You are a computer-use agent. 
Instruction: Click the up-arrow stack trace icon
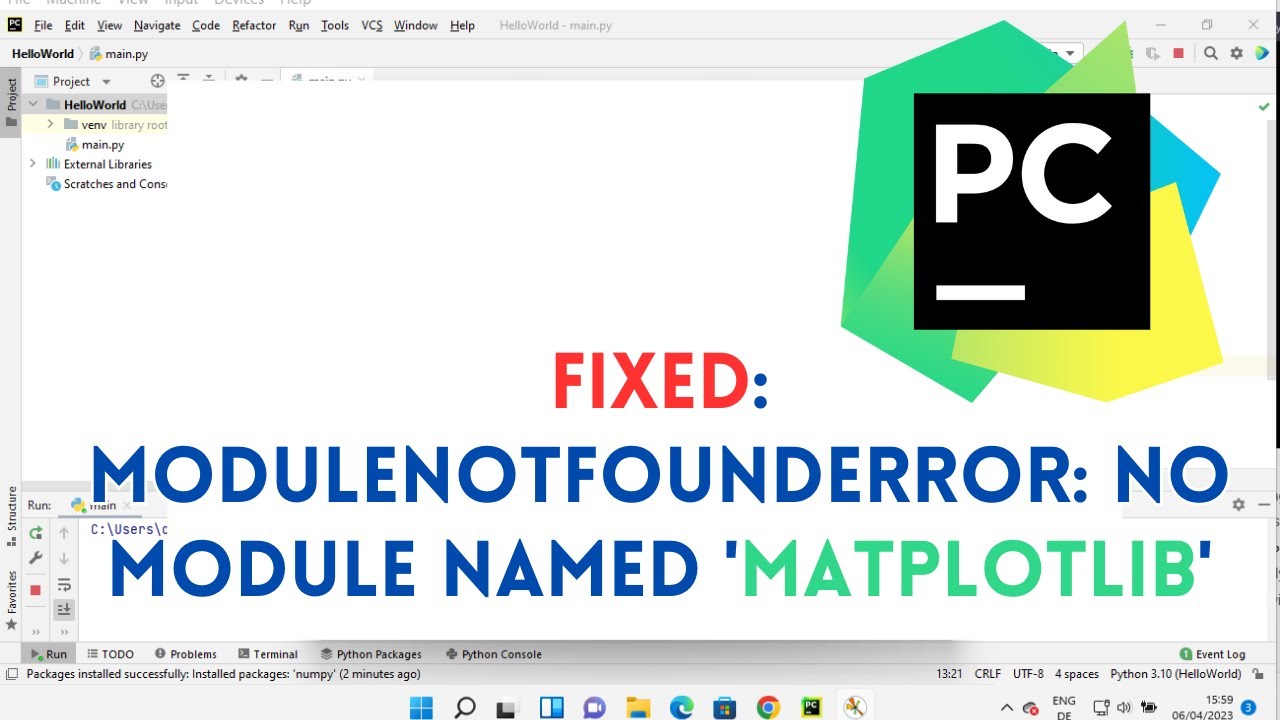click(64, 533)
